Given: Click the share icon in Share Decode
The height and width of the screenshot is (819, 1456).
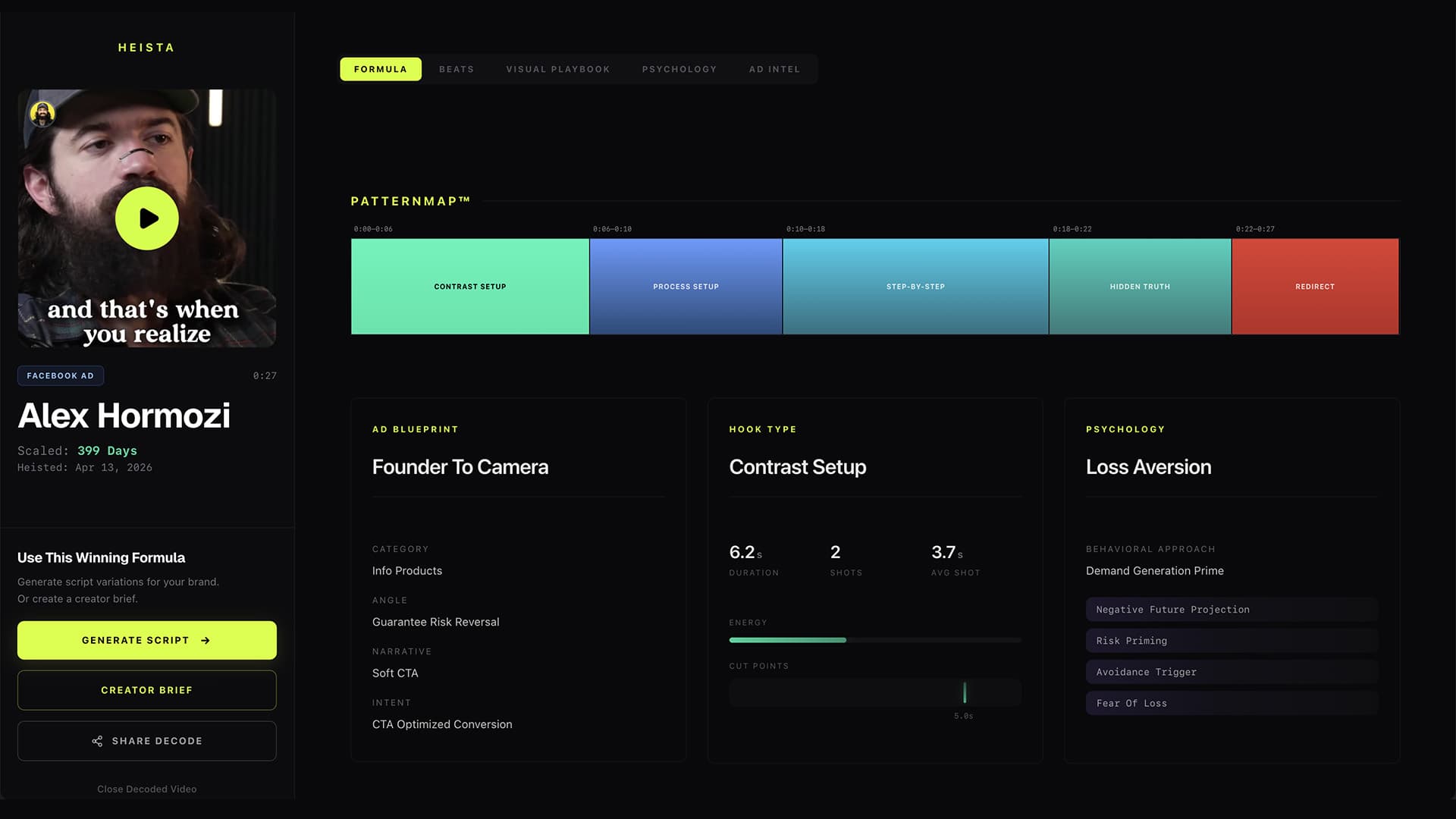Looking at the screenshot, I should tap(97, 741).
